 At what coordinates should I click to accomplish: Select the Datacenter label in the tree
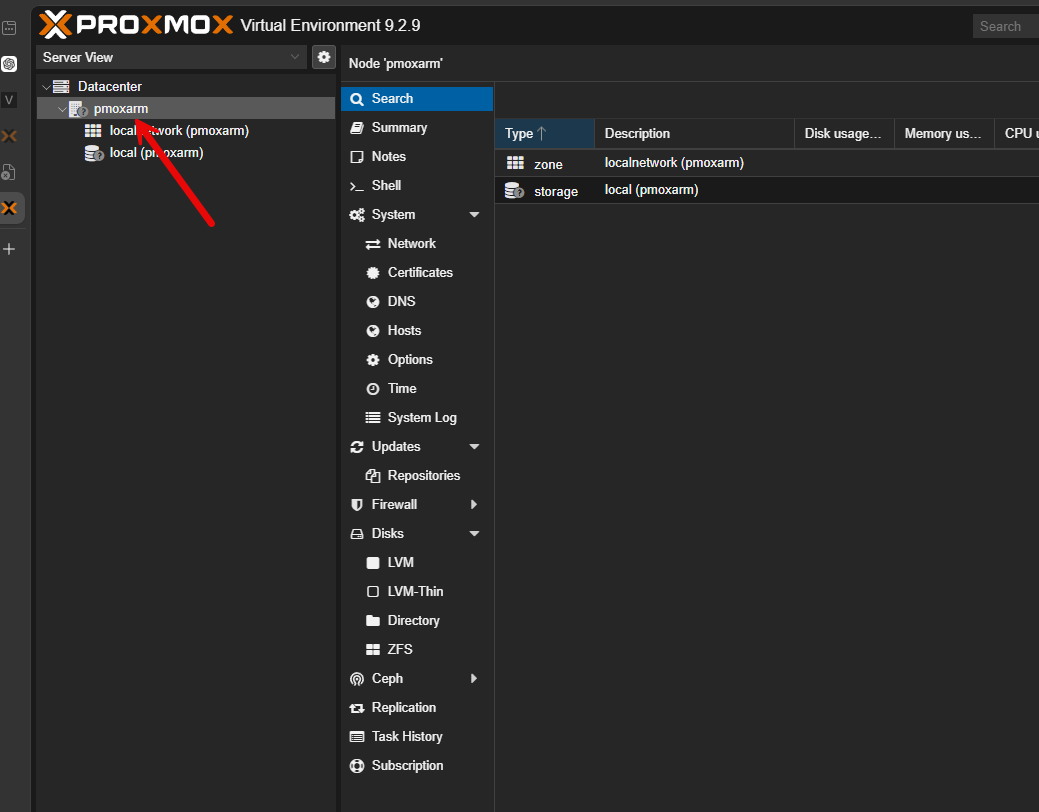click(110, 87)
